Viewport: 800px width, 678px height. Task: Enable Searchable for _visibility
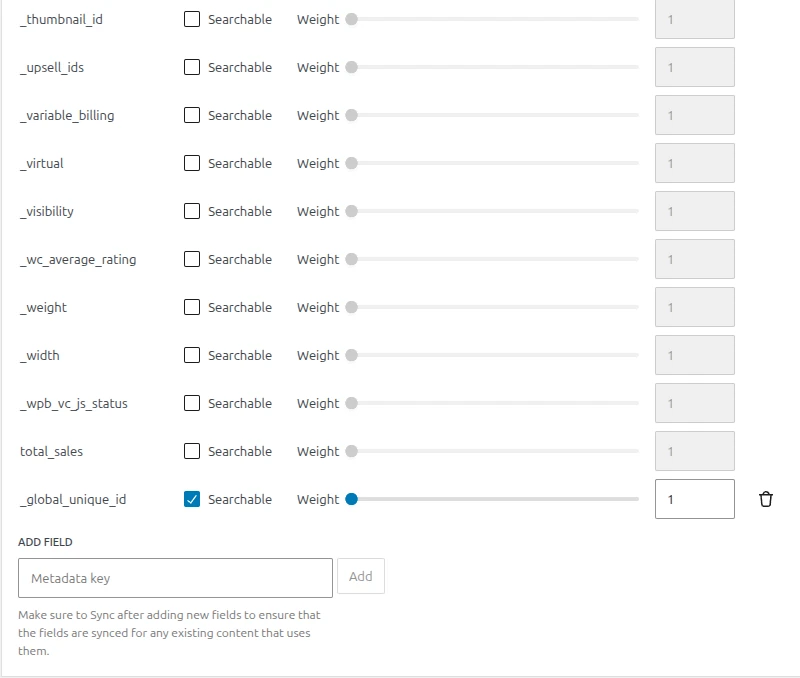coord(192,211)
